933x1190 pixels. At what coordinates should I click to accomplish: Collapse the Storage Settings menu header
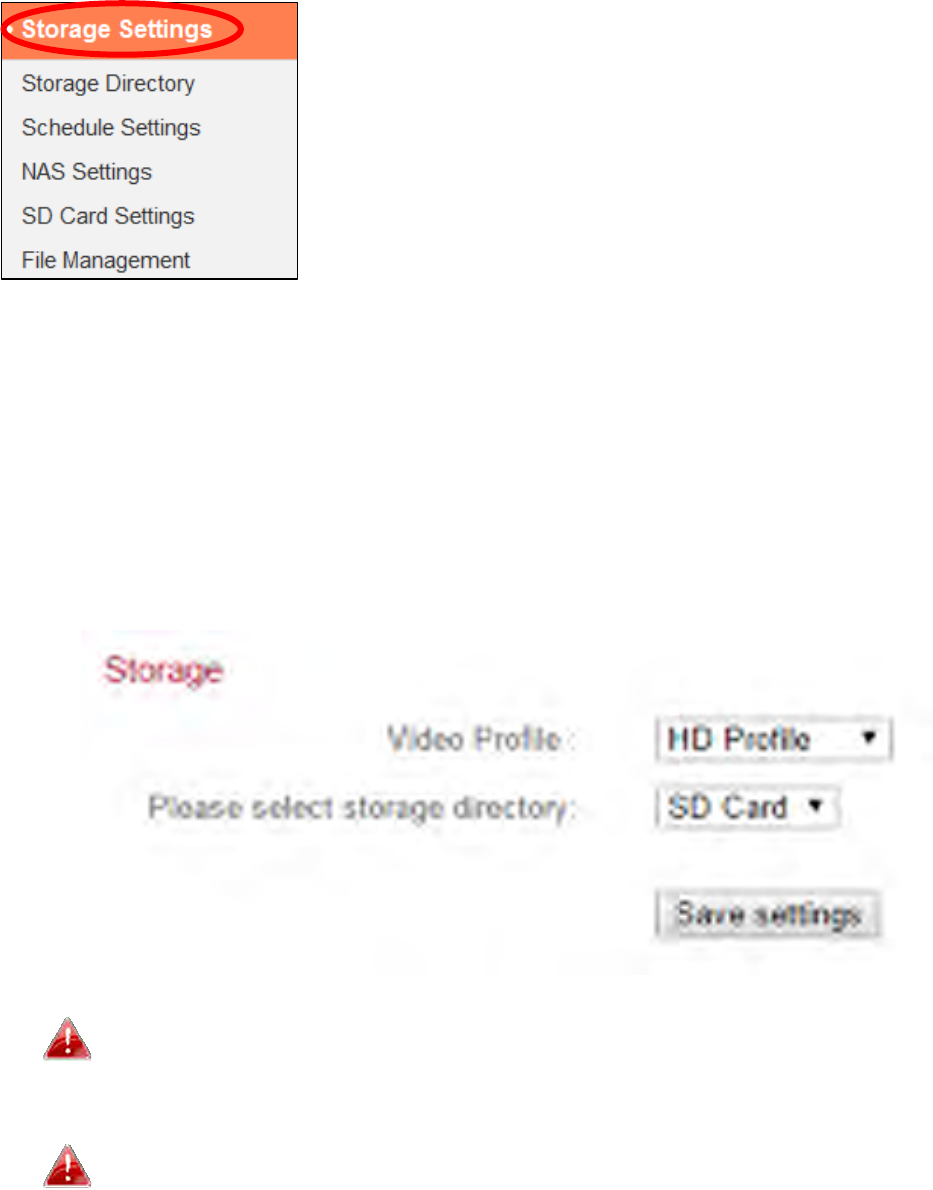pyautogui.click(x=117, y=30)
